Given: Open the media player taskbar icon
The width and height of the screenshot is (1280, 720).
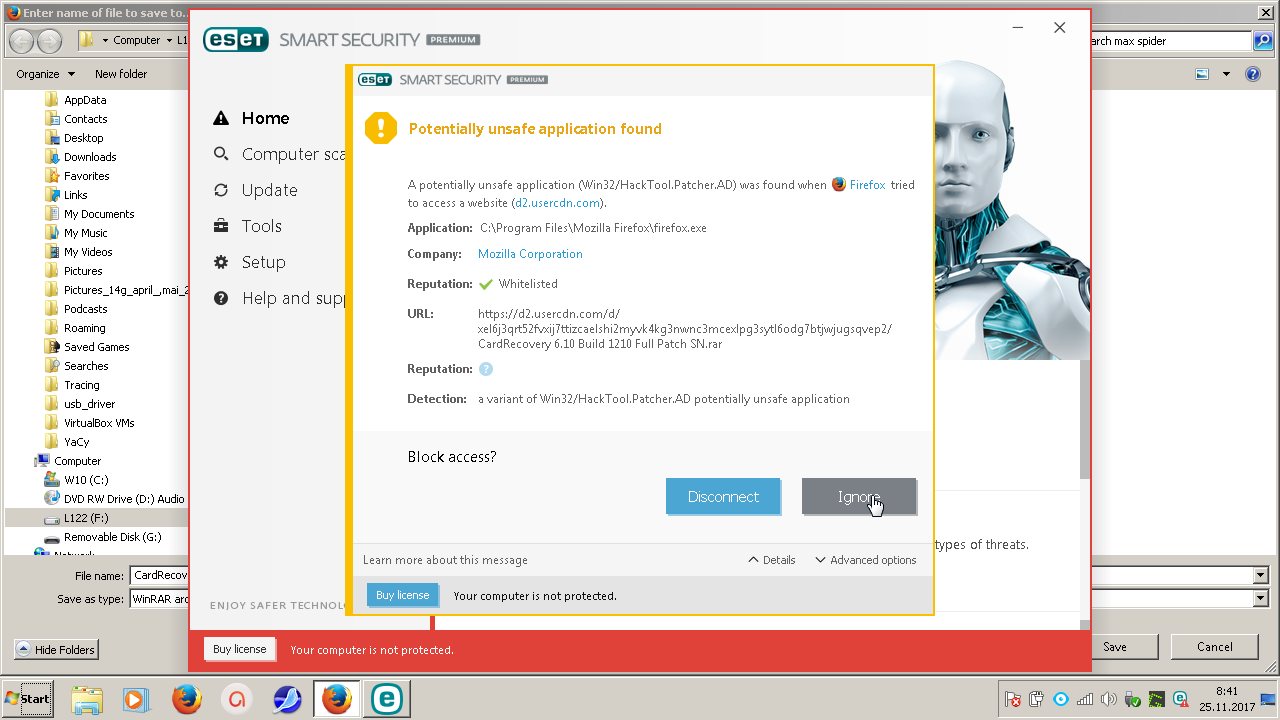Looking at the screenshot, I should 136,699.
